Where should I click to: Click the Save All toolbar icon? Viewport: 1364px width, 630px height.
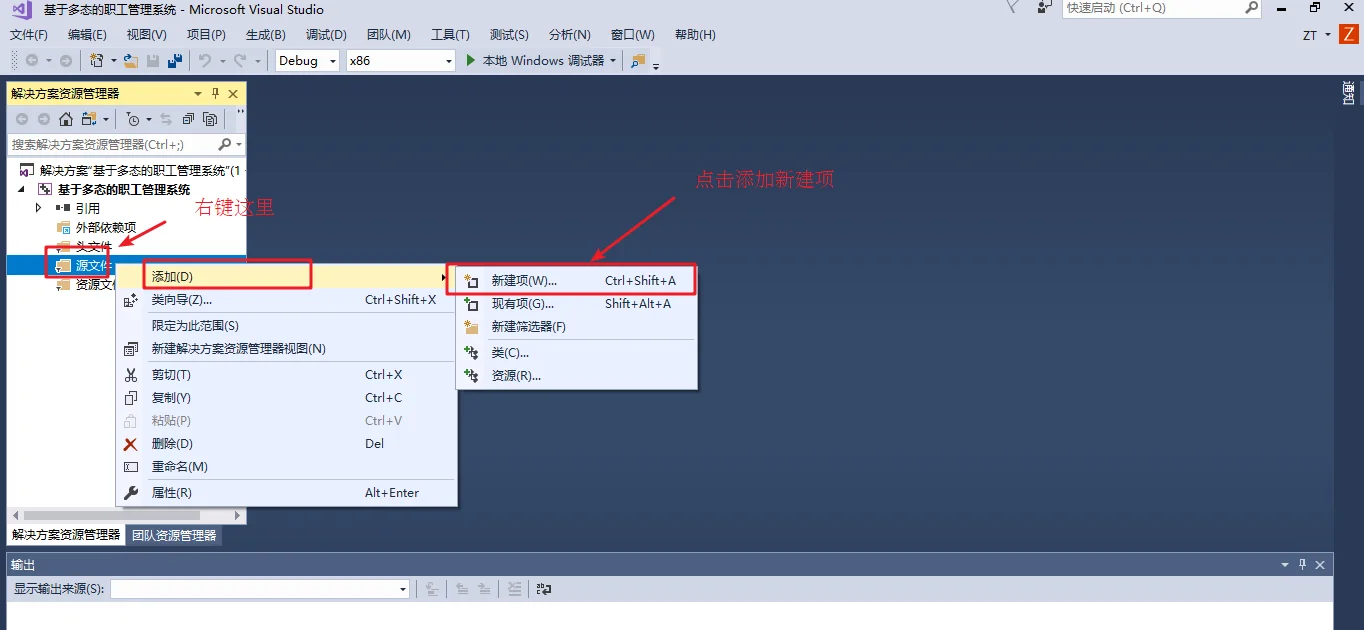[175, 60]
